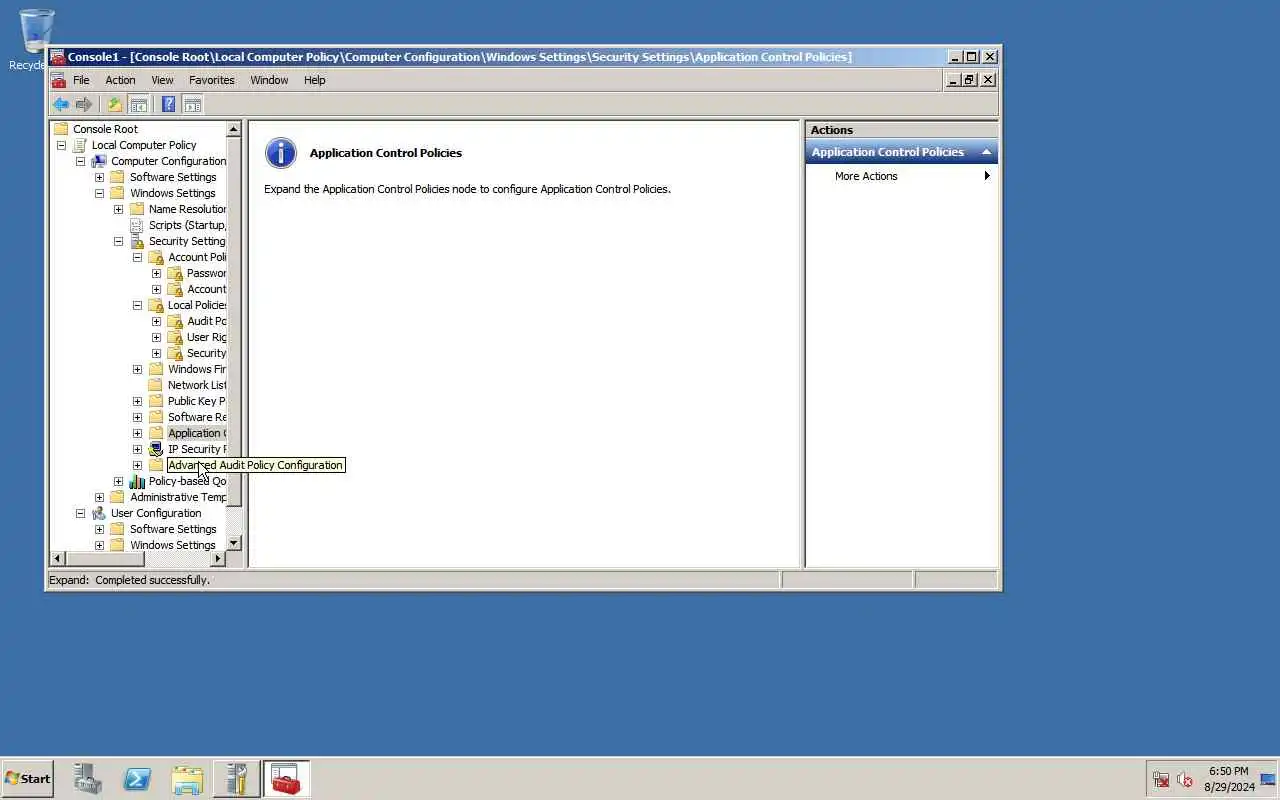
Task: Open the Action menu
Action: (x=120, y=80)
